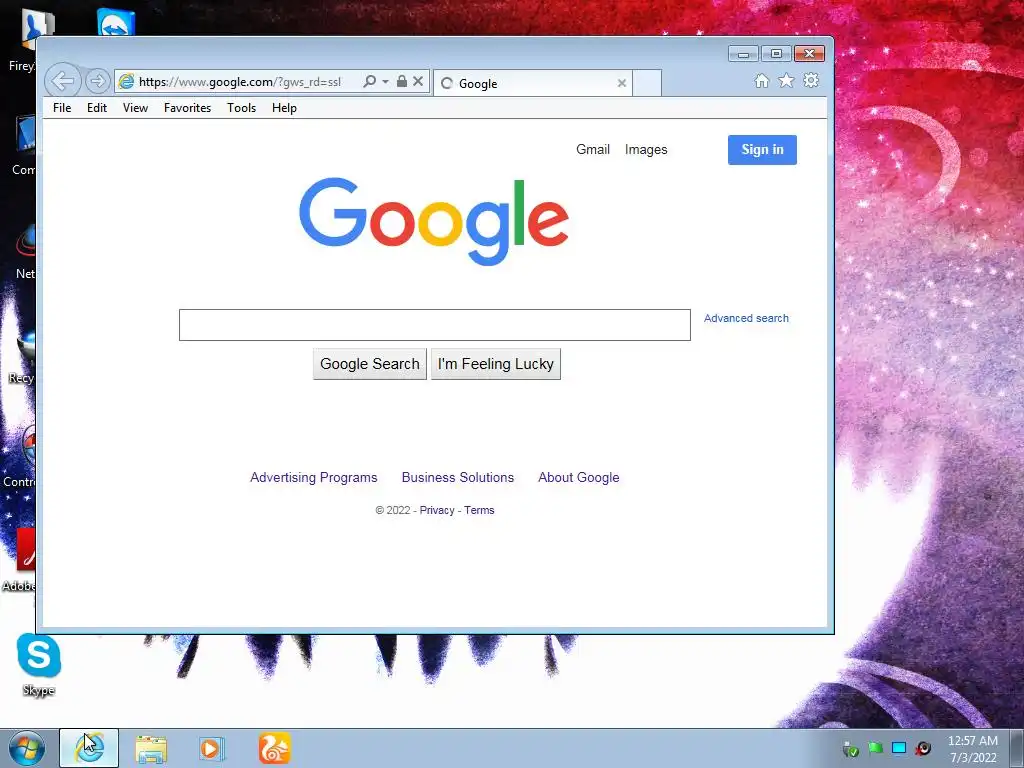Open a new blank tab
This screenshot has height=768, width=1024.
point(647,83)
